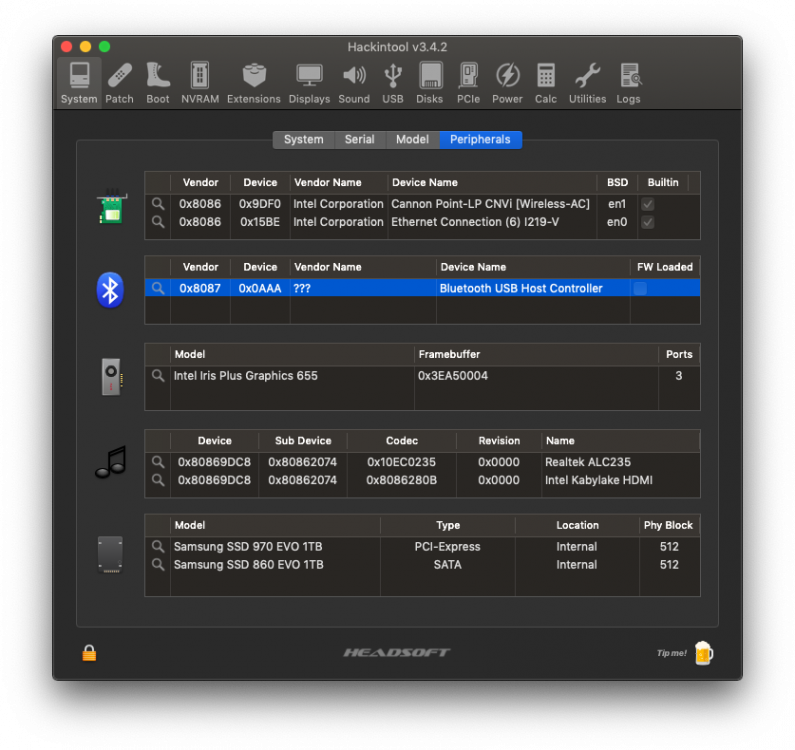This screenshot has width=795, height=750.
Task: Click the Phy Block column header
Action: point(668,525)
